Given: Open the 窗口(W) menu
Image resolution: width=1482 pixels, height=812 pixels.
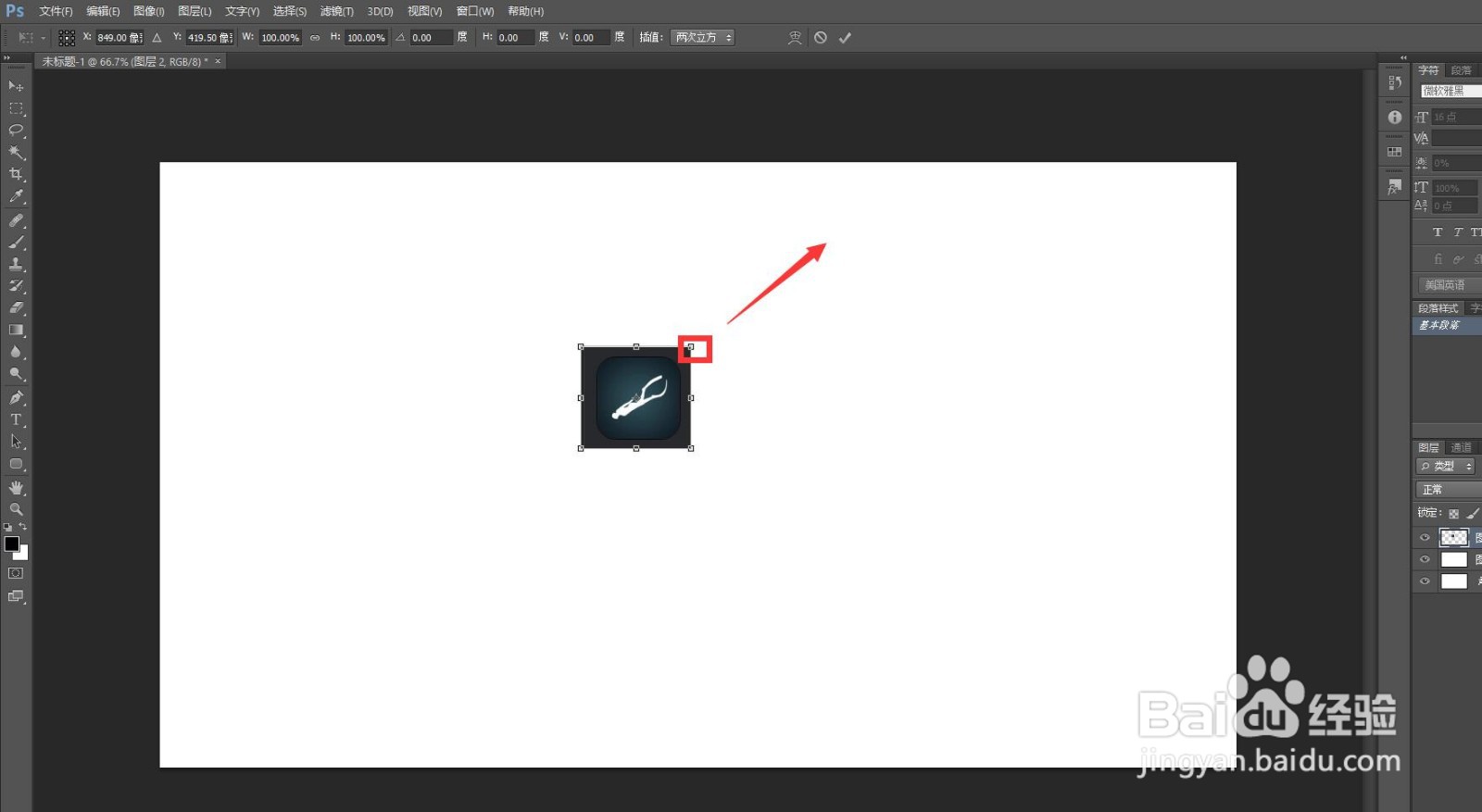Looking at the screenshot, I should point(475,11).
